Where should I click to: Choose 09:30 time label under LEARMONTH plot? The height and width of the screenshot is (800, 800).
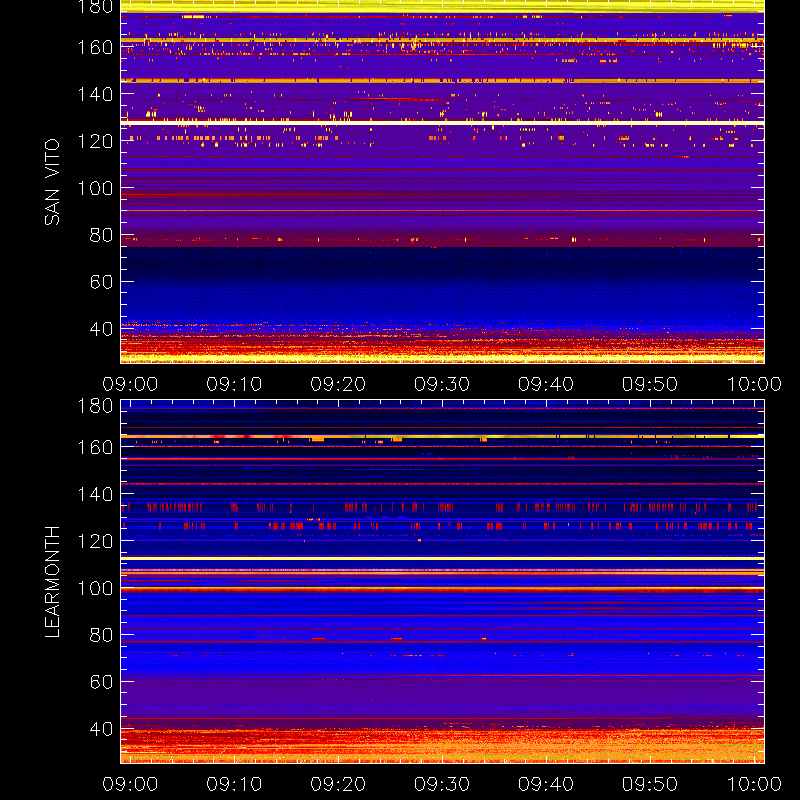442,784
